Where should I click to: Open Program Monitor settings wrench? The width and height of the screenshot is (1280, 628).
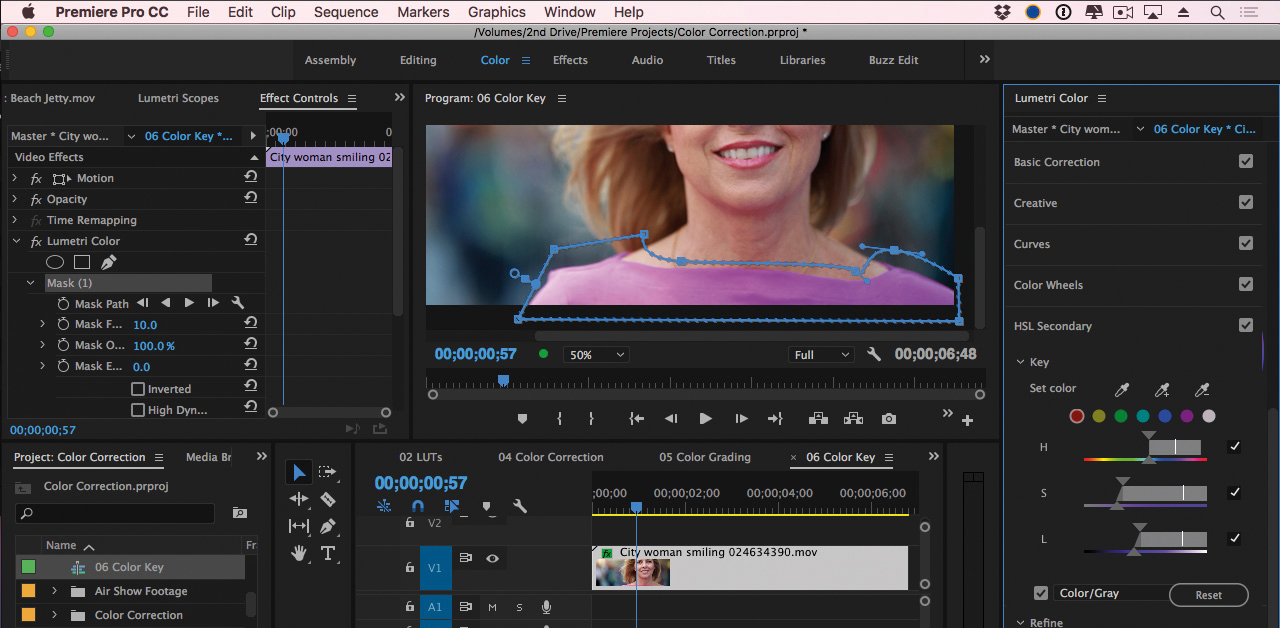874,355
